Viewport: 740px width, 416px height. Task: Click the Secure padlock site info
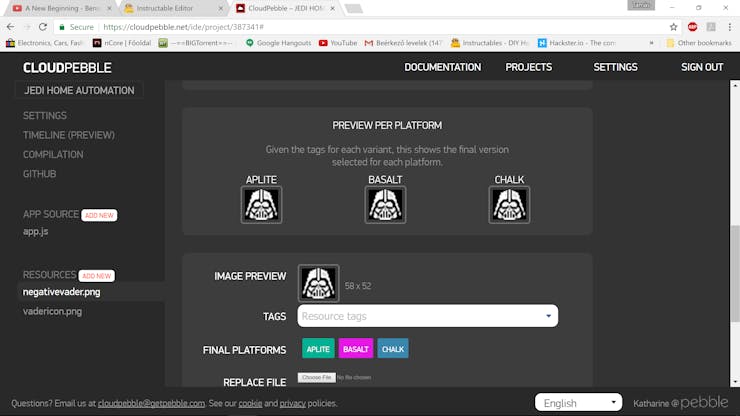pyautogui.click(x=76, y=27)
